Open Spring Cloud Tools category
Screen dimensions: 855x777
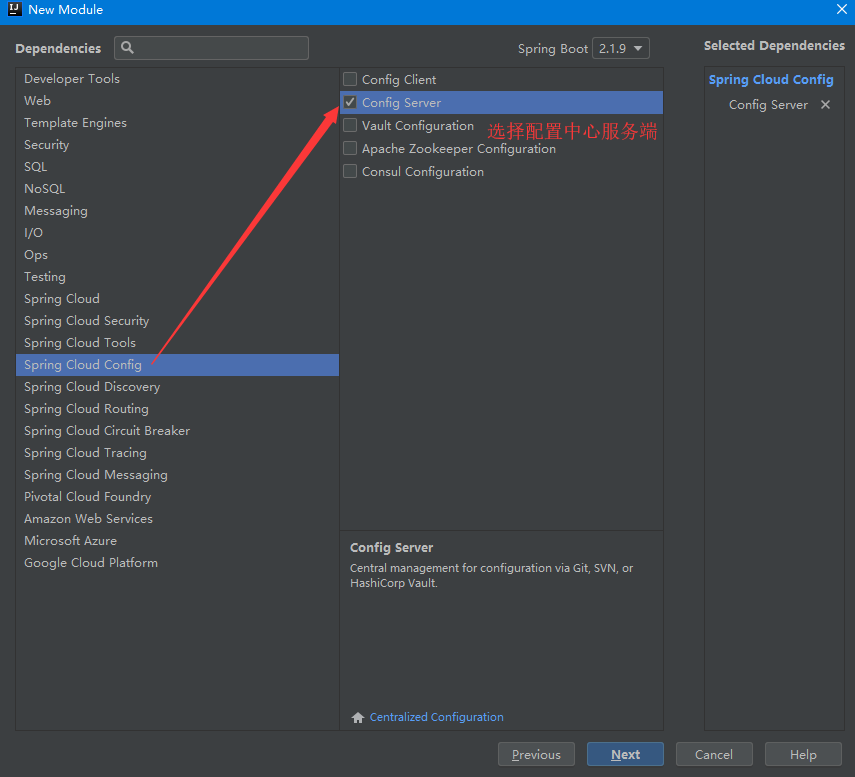(x=177, y=342)
